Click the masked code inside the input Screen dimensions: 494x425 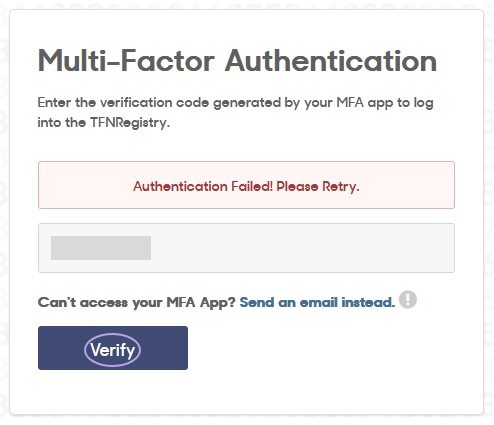[101, 248]
